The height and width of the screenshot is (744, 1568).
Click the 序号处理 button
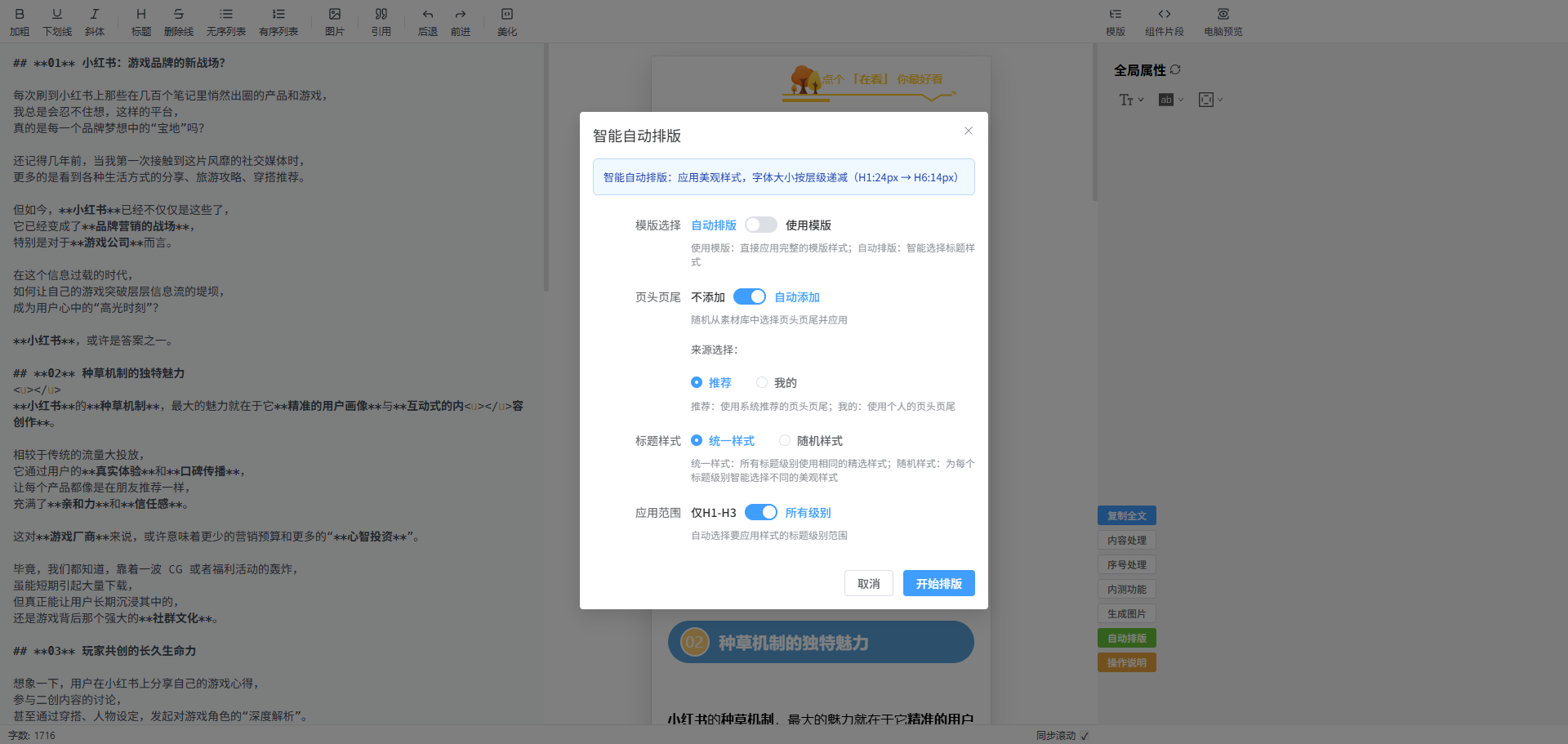1127,564
